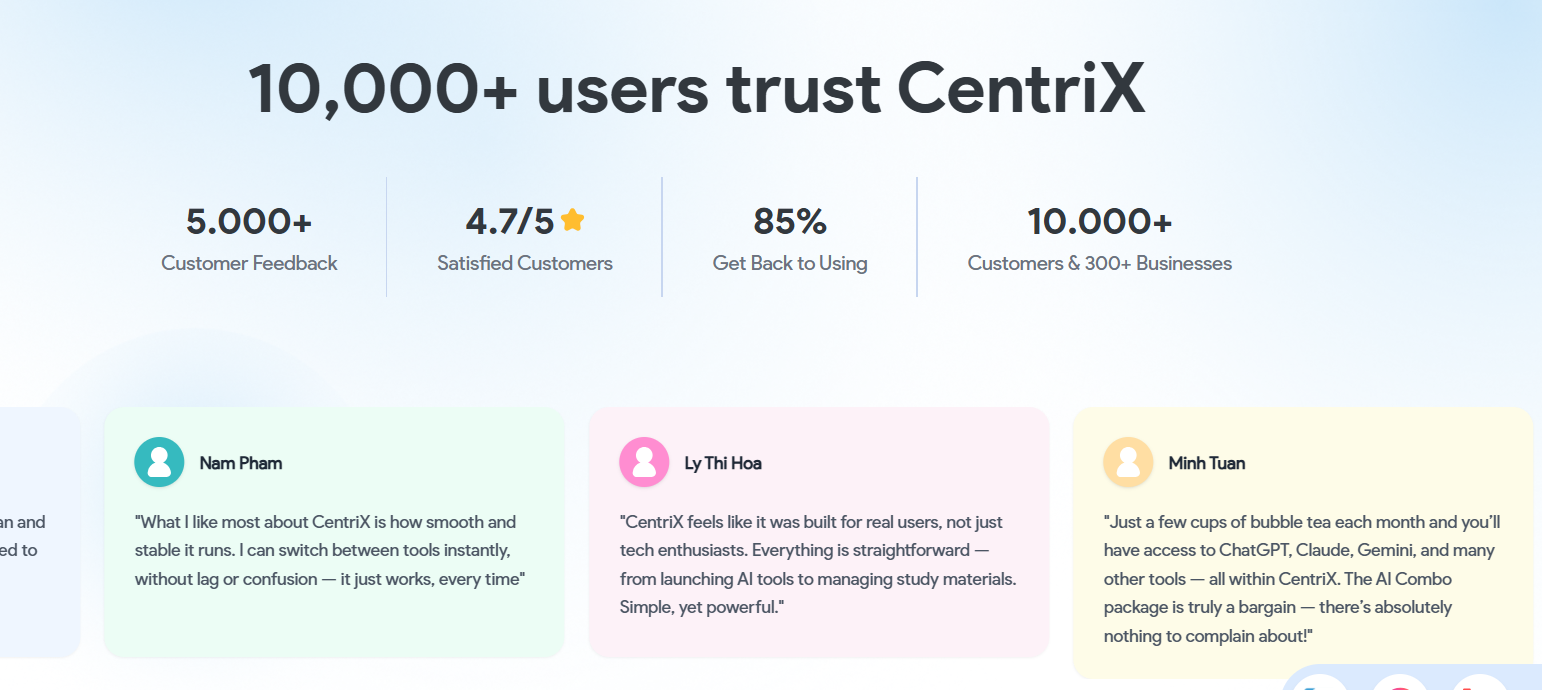
Task: Click the 'Simple, yet powerful.' quote text
Action: pos(702,607)
